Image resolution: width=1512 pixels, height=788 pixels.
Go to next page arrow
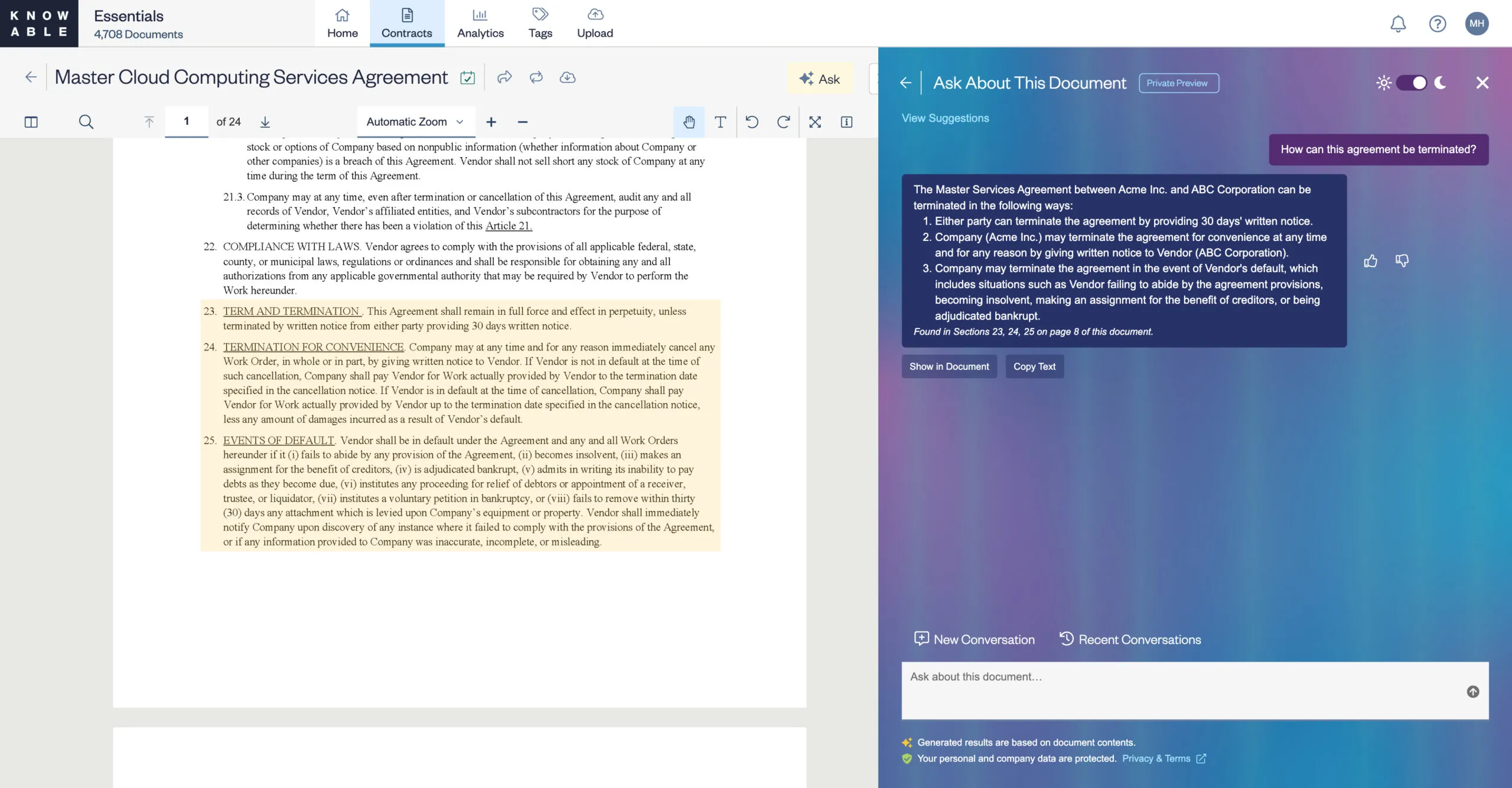(x=265, y=122)
